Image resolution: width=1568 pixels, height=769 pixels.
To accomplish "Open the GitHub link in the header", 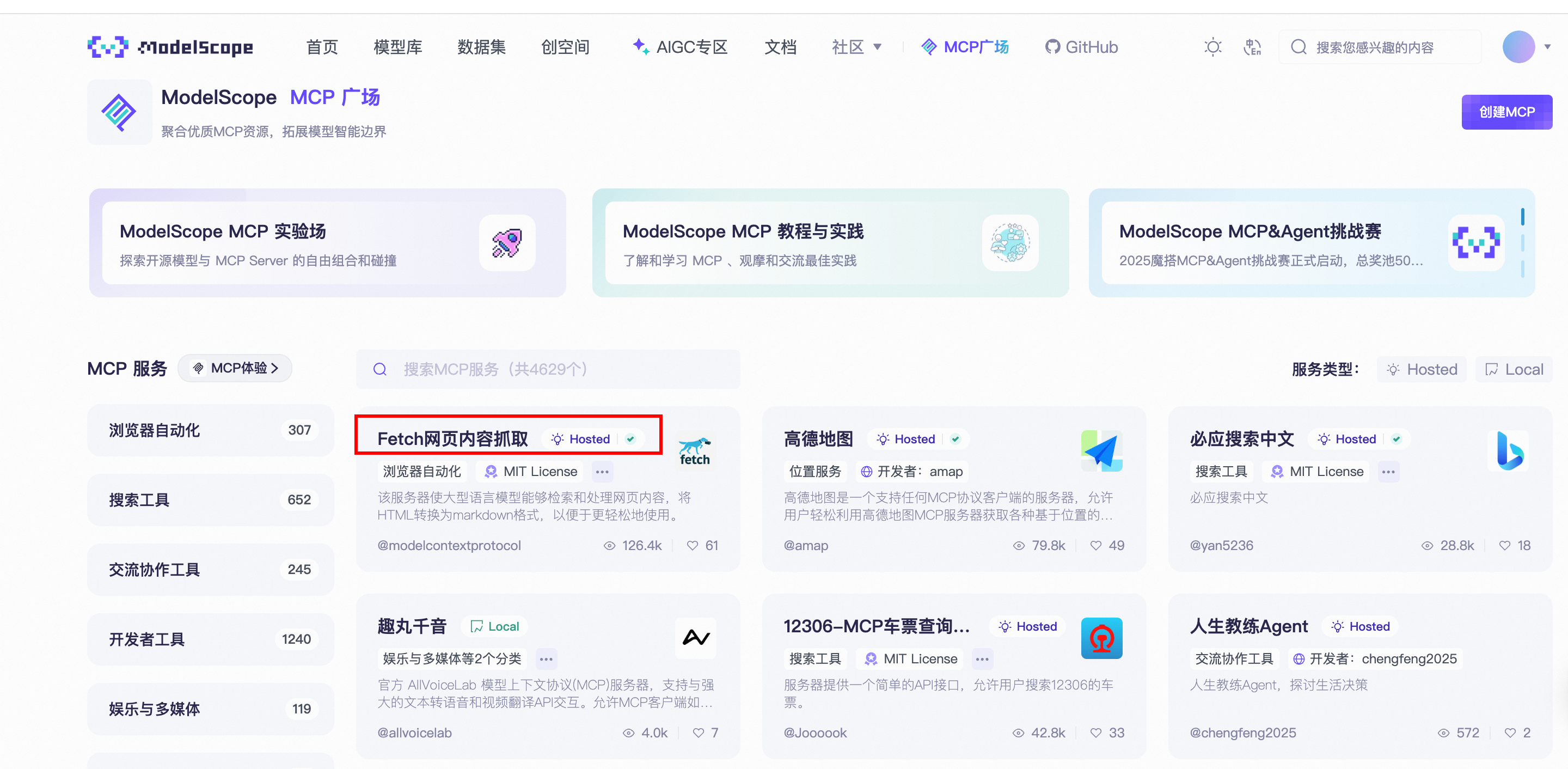I will pos(1082,47).
